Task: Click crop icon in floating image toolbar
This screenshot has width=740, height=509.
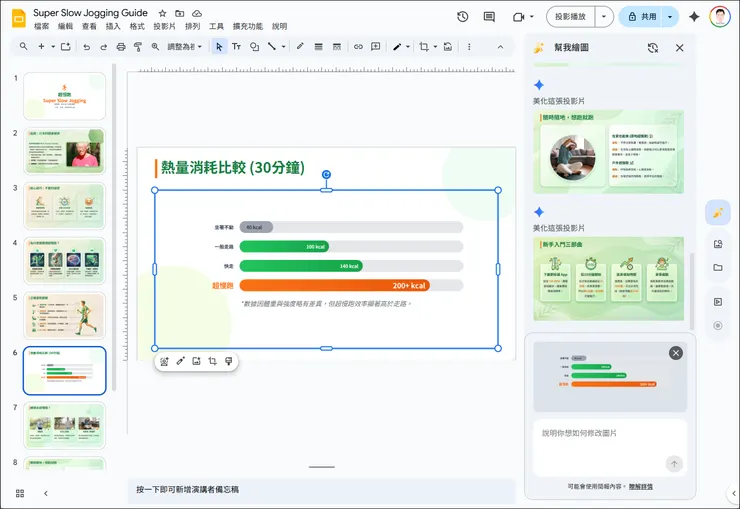Action: click(212, 361)
